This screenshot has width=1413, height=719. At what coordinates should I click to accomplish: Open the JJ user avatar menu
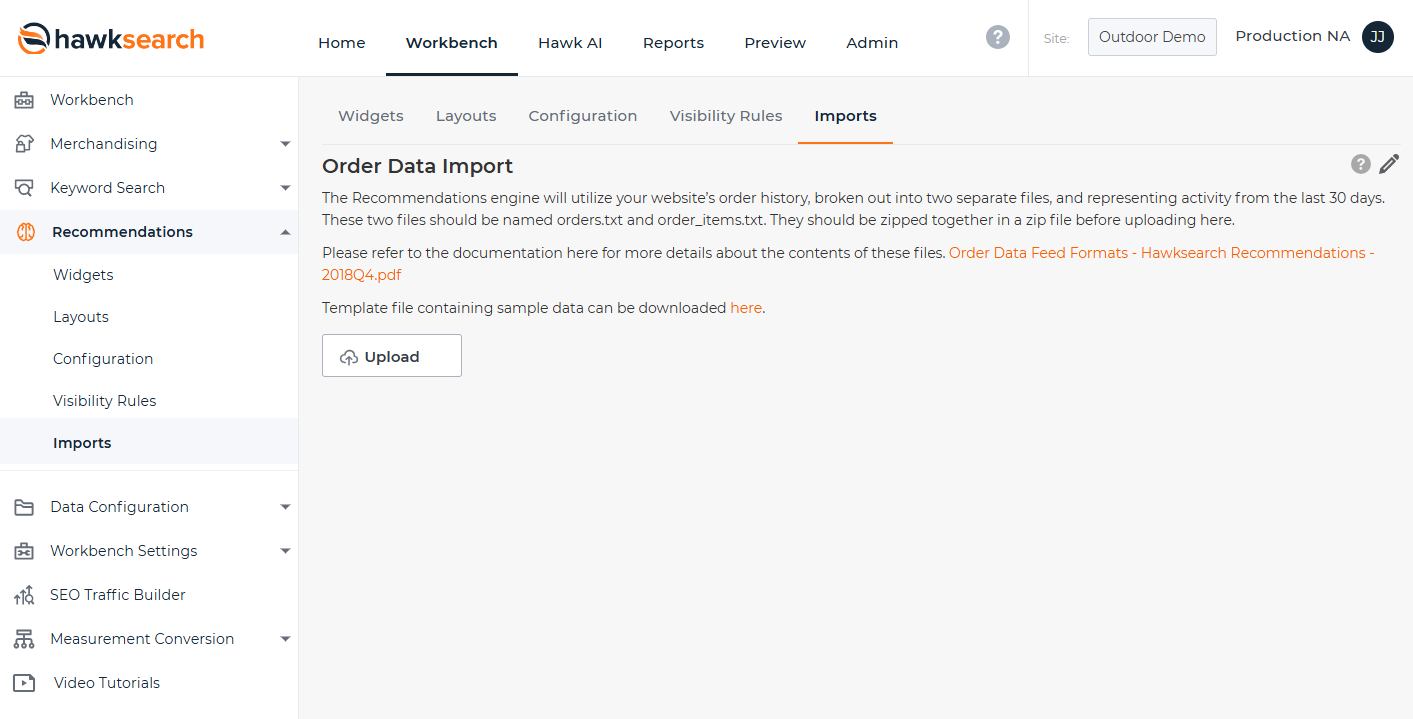[1378, 37]
